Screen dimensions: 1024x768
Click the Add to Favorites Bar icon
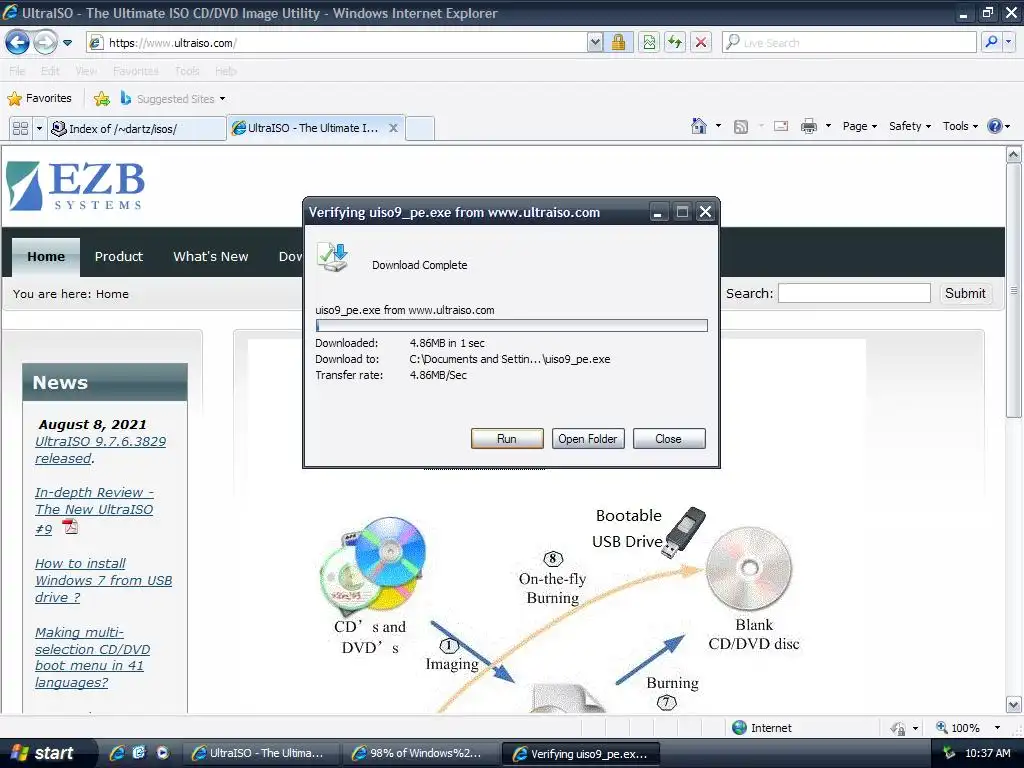pyautogui.click(x=102, y=99)
